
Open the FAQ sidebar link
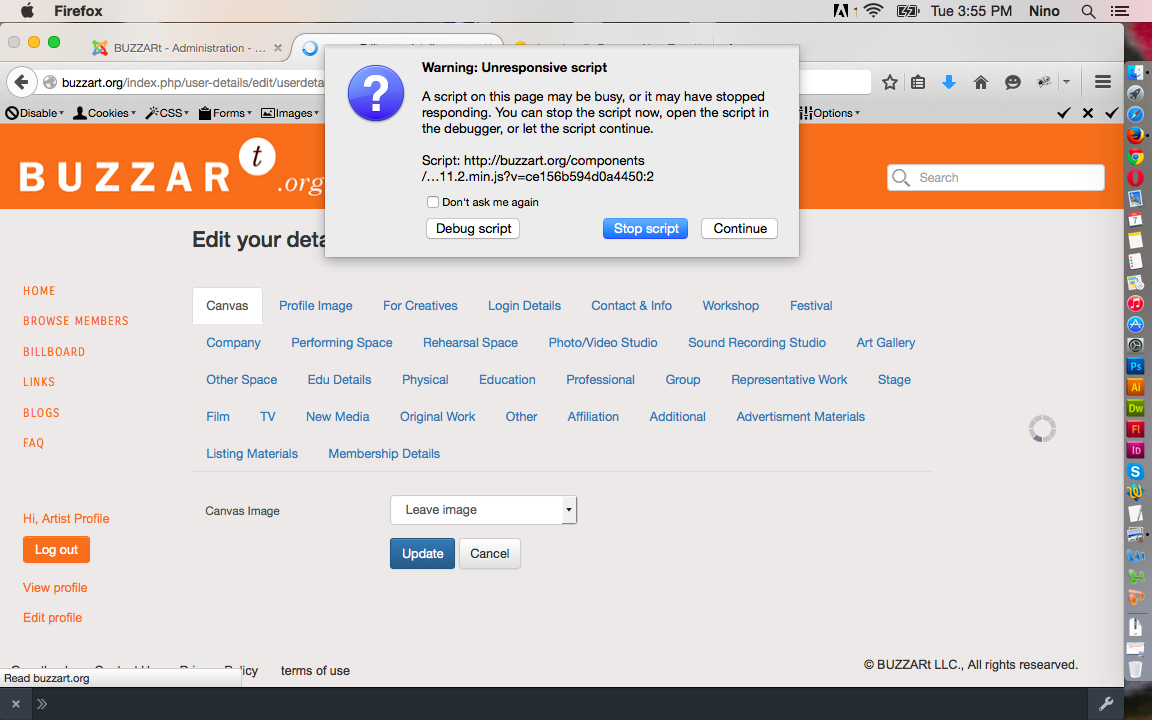pos(34,443)
